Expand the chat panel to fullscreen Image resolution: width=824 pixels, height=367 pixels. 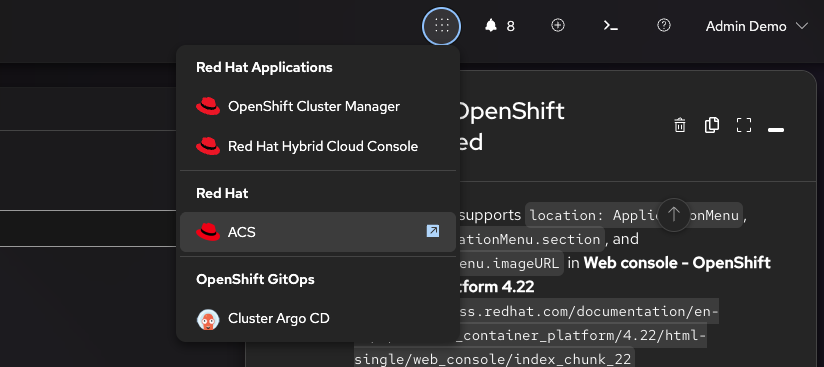tap(744, 125)
